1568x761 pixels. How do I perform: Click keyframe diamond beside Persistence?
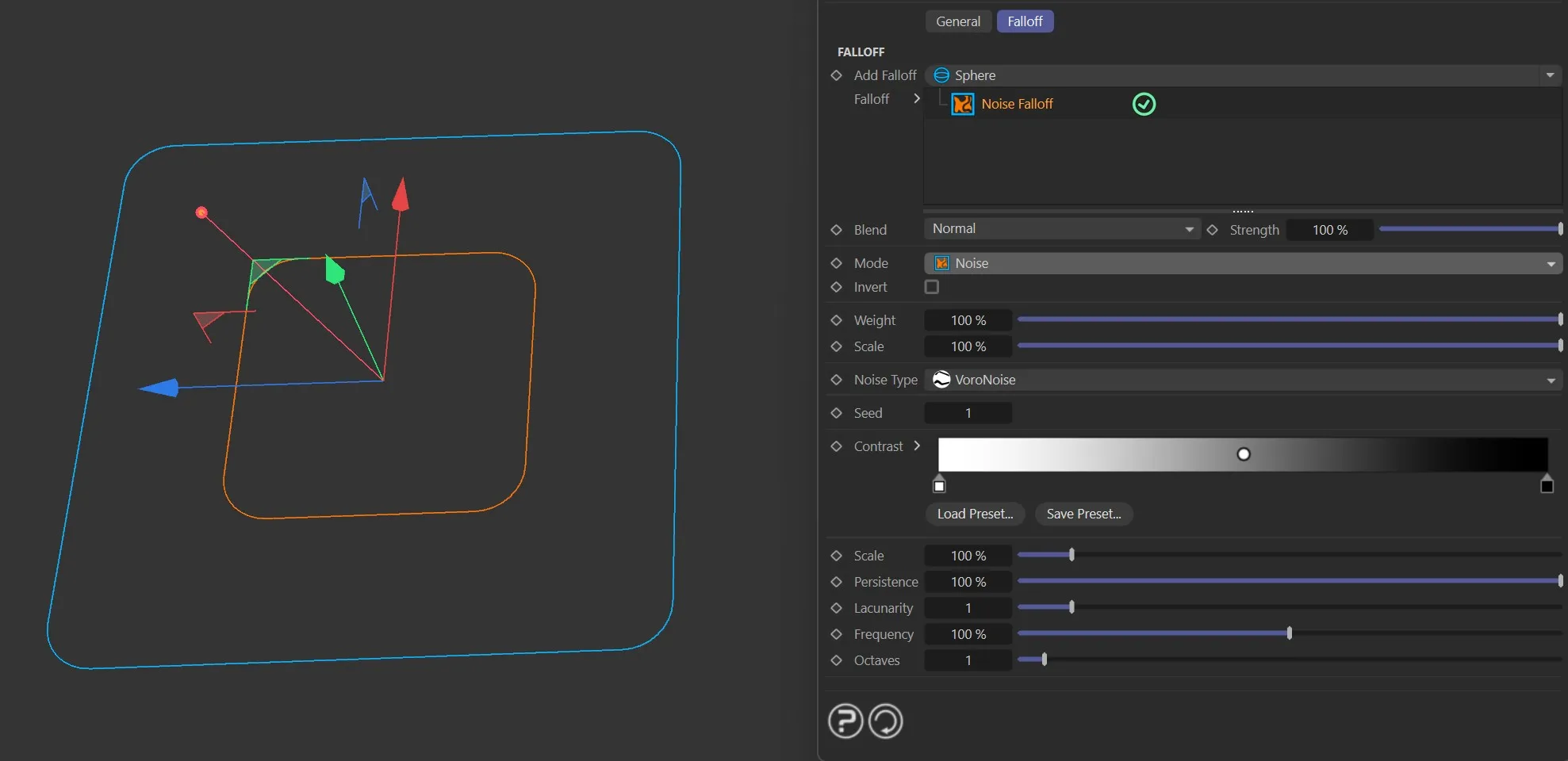[836, 582]
